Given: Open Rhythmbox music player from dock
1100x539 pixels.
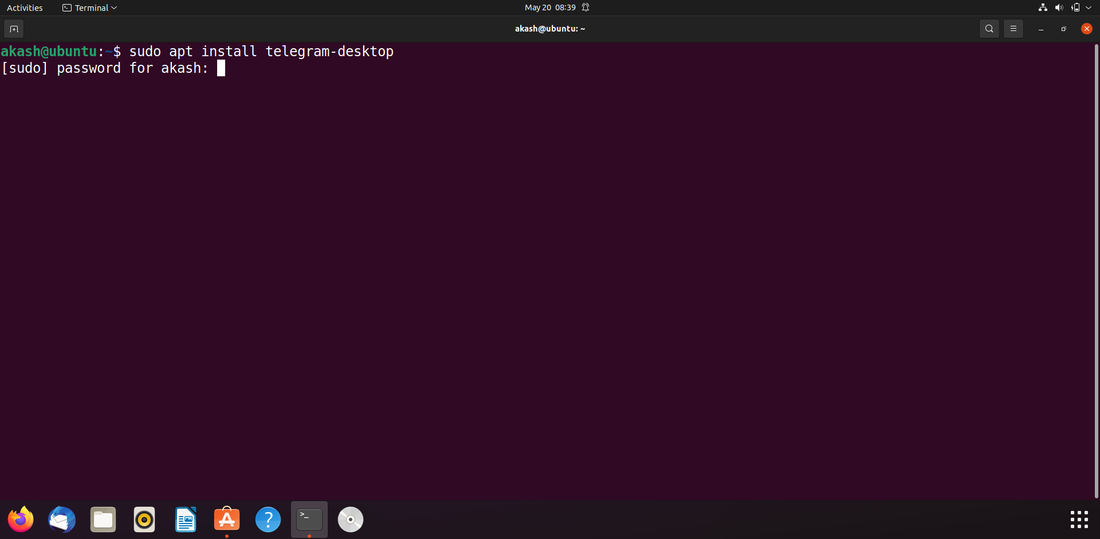Looking at the screenshot, I should tap(145, 519).
